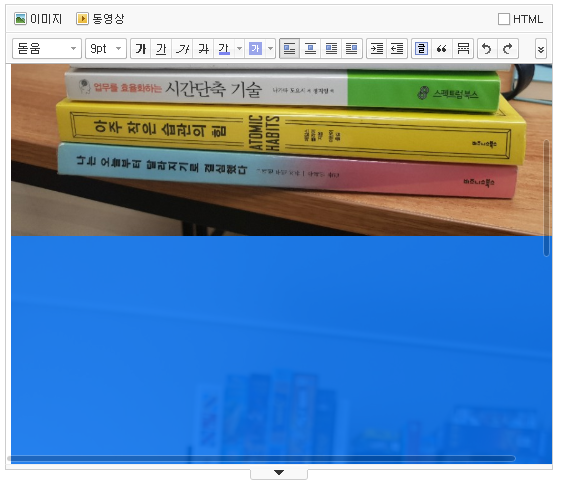
Task: Toggle underline formatting
Action: point(161,49)
